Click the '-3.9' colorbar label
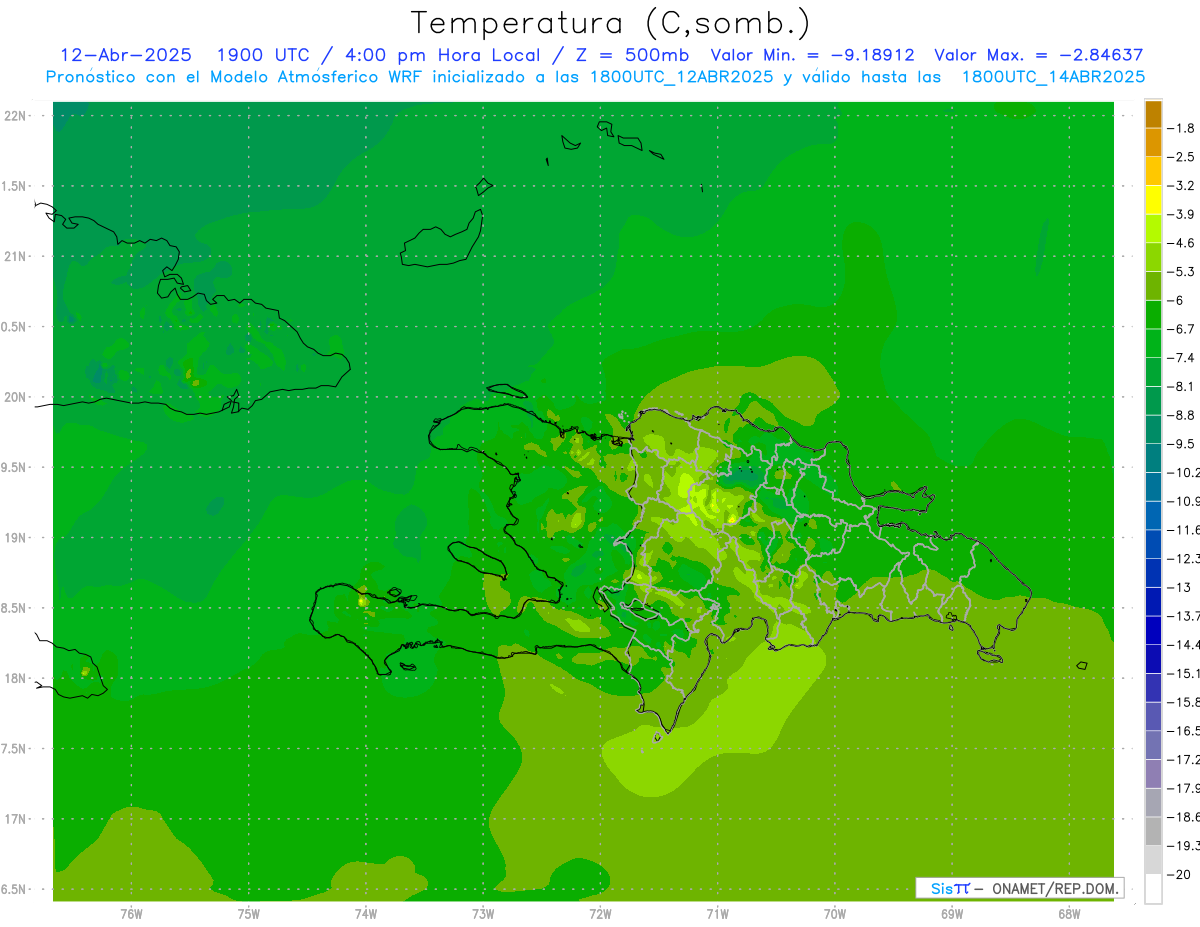 coord(1181,214)
